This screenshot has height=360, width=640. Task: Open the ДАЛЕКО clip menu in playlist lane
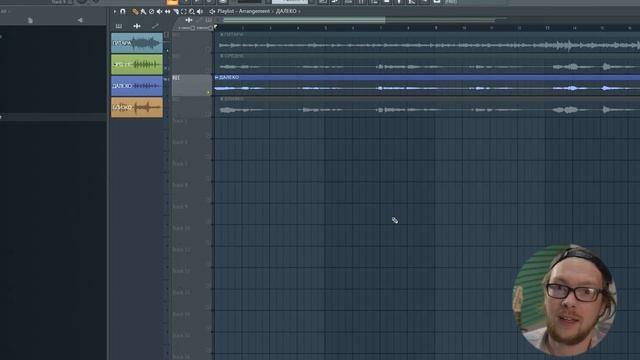[x=217, y=77]
